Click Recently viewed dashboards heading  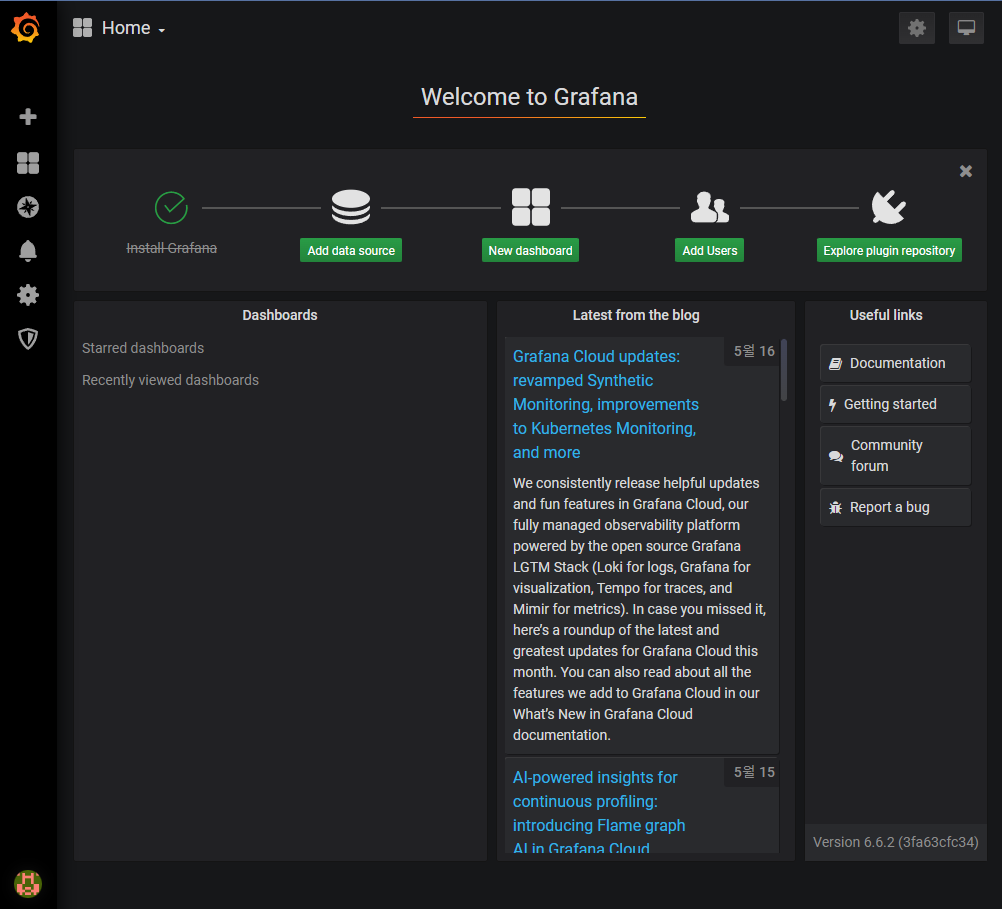pos(171,380)
